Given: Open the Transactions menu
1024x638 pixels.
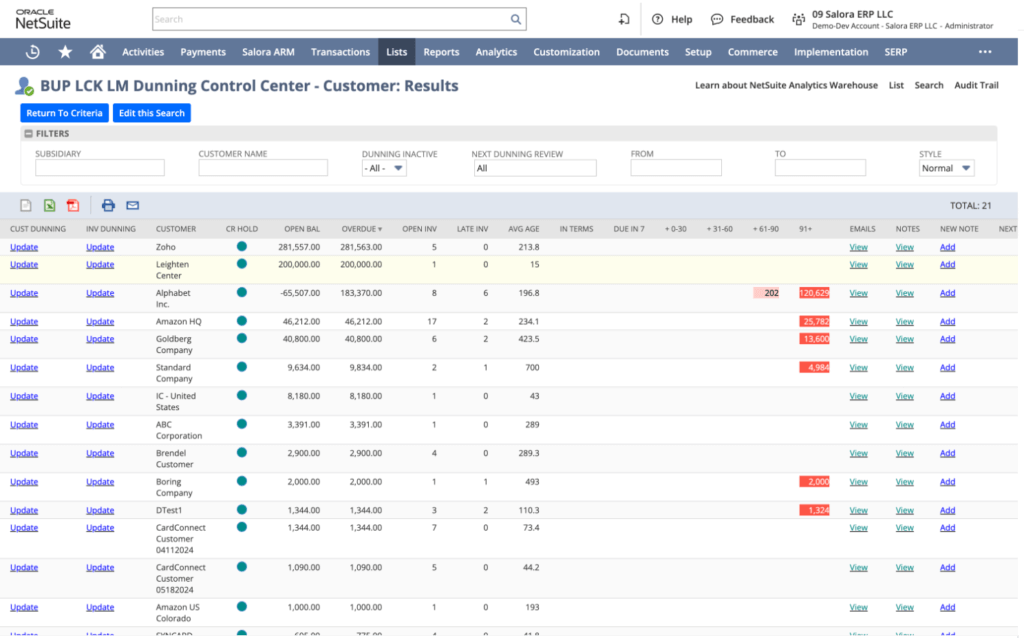Looking at the screenshot, I should [x=340, y=52].
